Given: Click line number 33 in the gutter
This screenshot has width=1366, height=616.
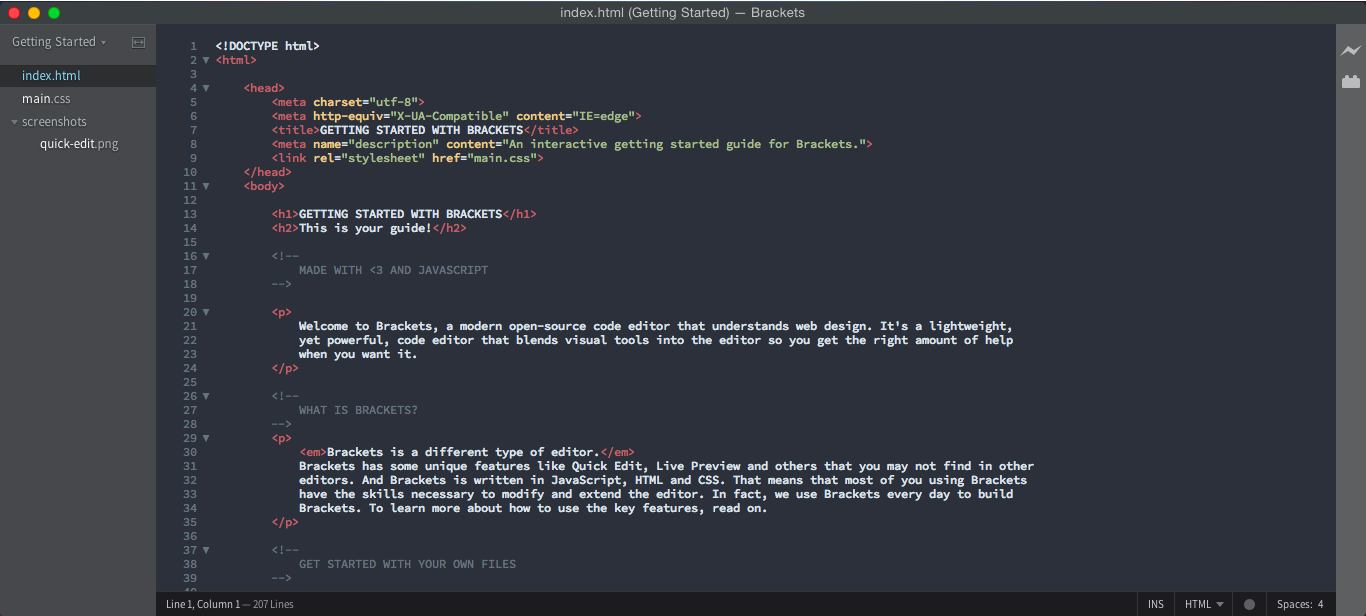Looking at the screenshot, I should (x=190, y=494).
